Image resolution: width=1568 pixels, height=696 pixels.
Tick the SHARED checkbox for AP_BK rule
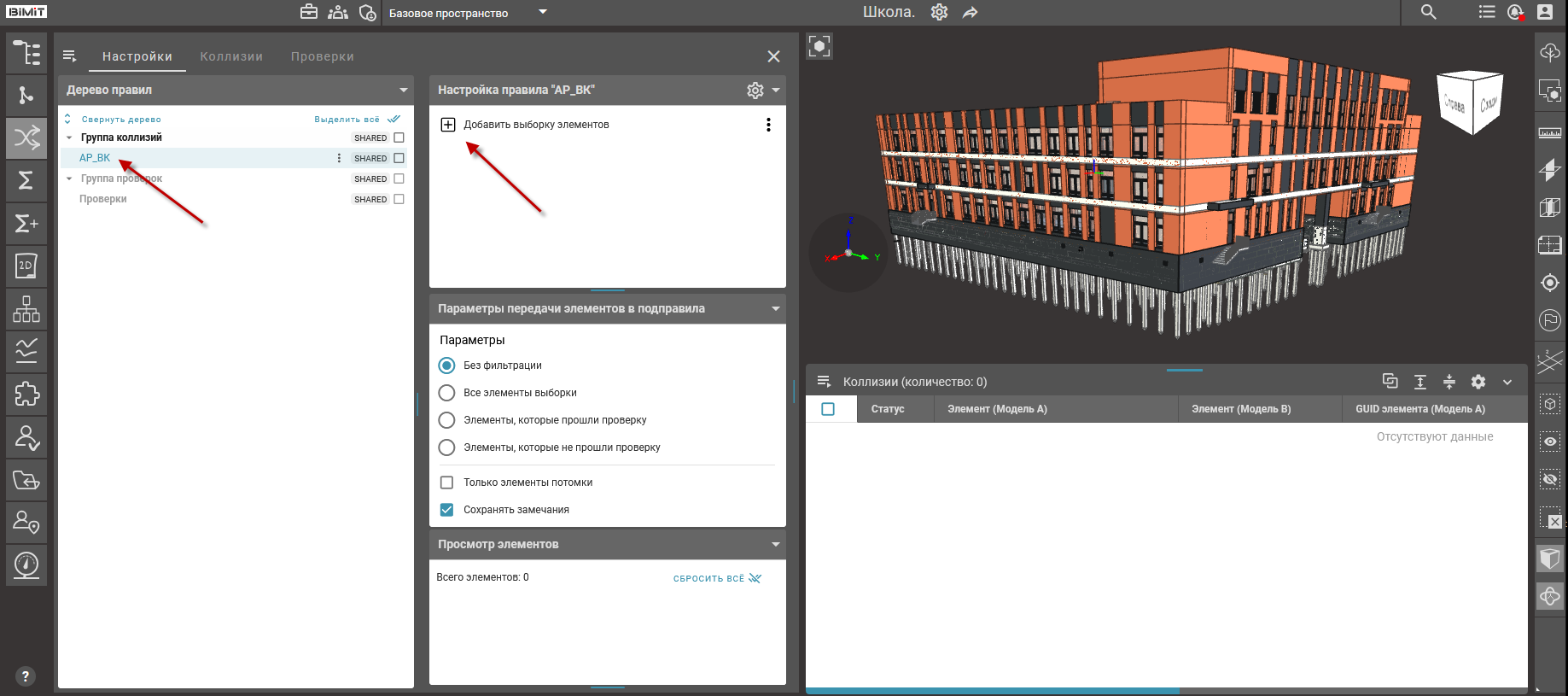pyautogui.click(x=399, y=158)
